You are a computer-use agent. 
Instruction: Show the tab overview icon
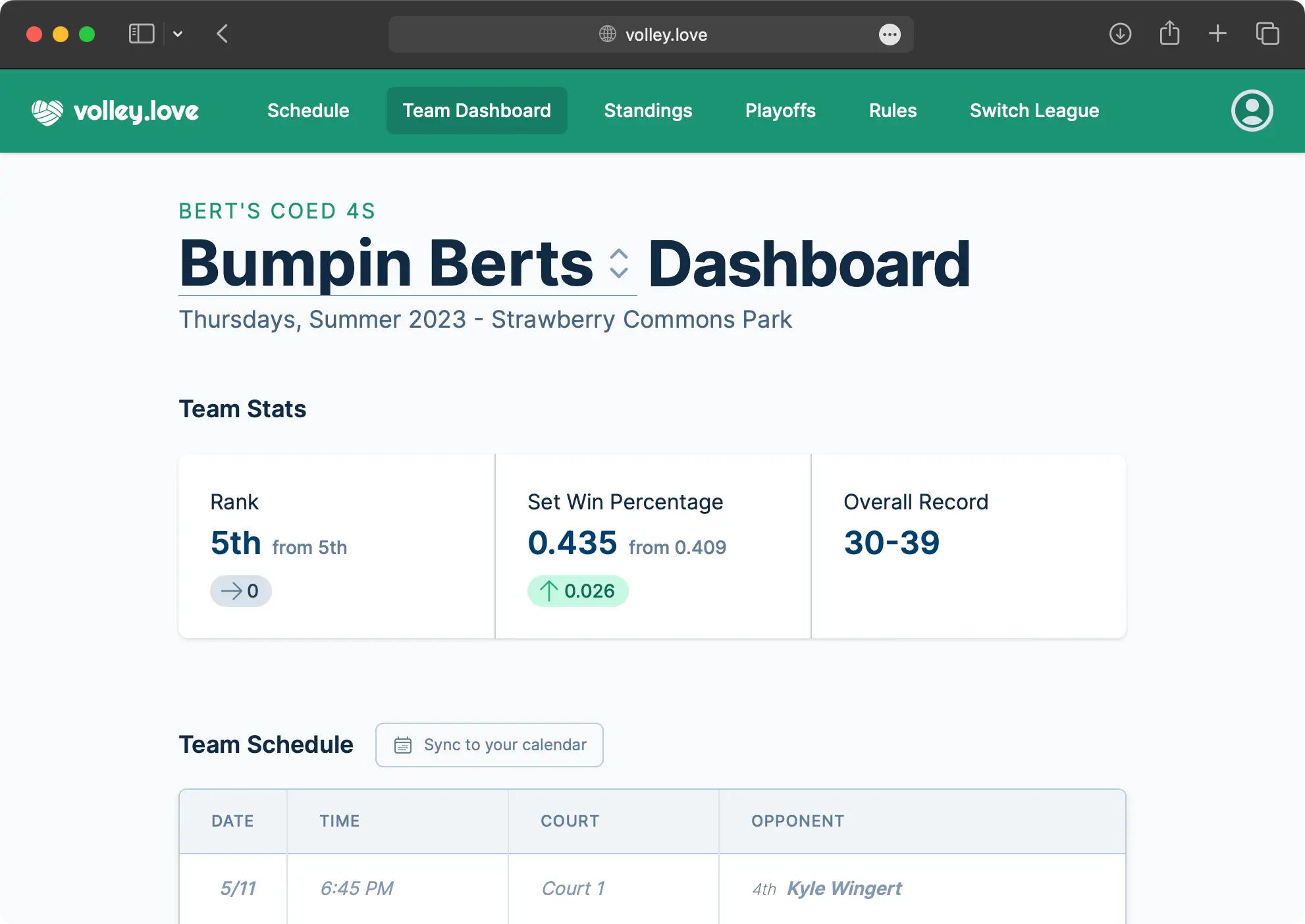pyautogui.click(x=1267, y=34)
